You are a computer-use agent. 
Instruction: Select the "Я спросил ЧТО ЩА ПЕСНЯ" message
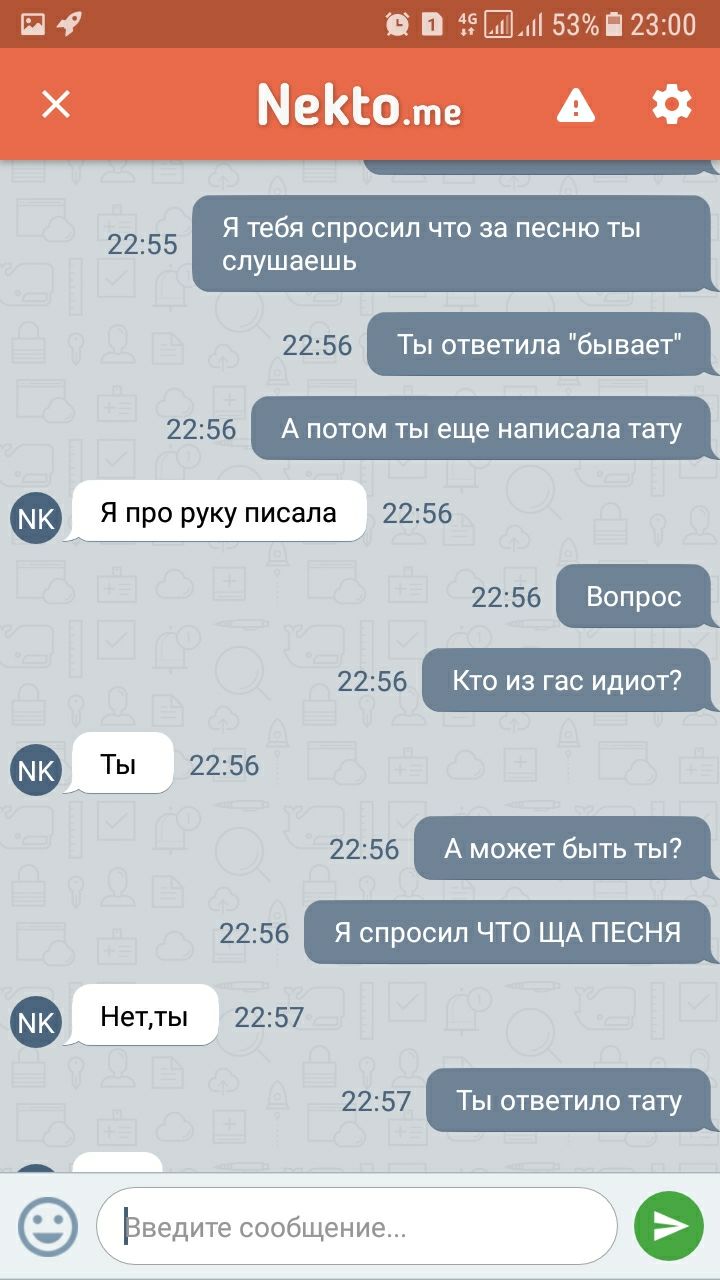pyautogui.click(x=507, y=933)
